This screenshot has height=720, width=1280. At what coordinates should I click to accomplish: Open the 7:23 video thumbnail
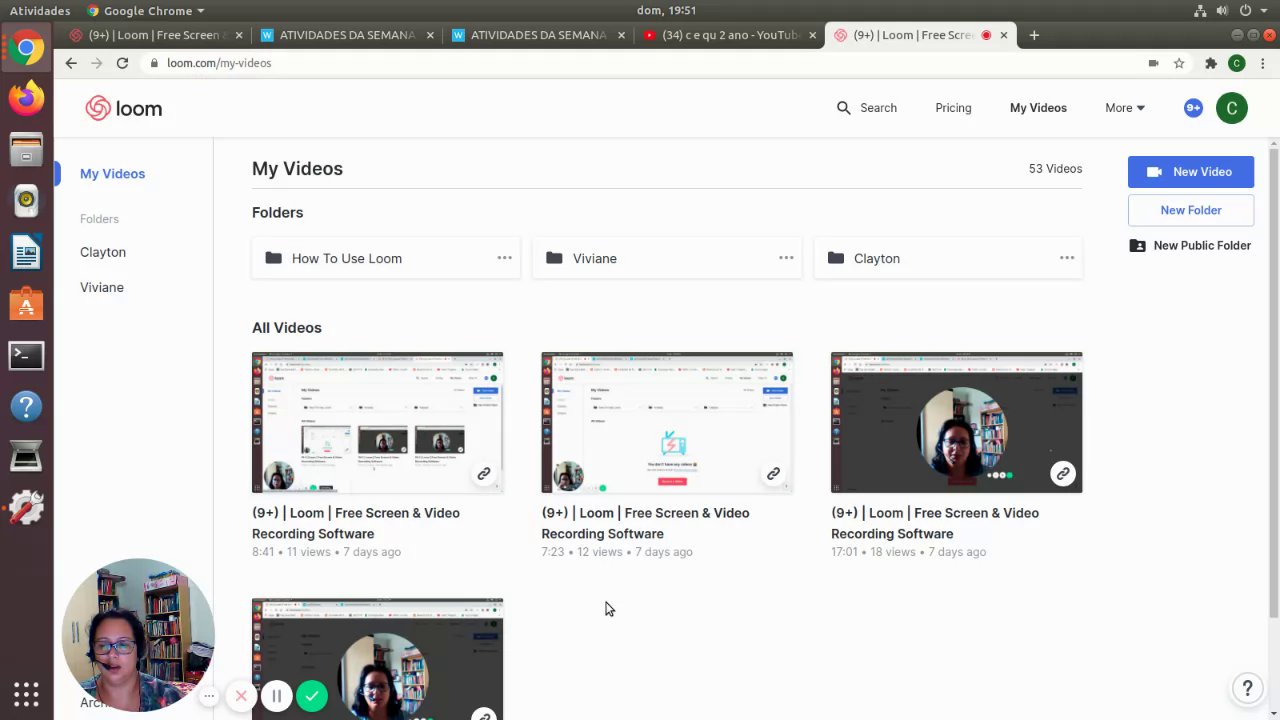[x=667, y=422]
